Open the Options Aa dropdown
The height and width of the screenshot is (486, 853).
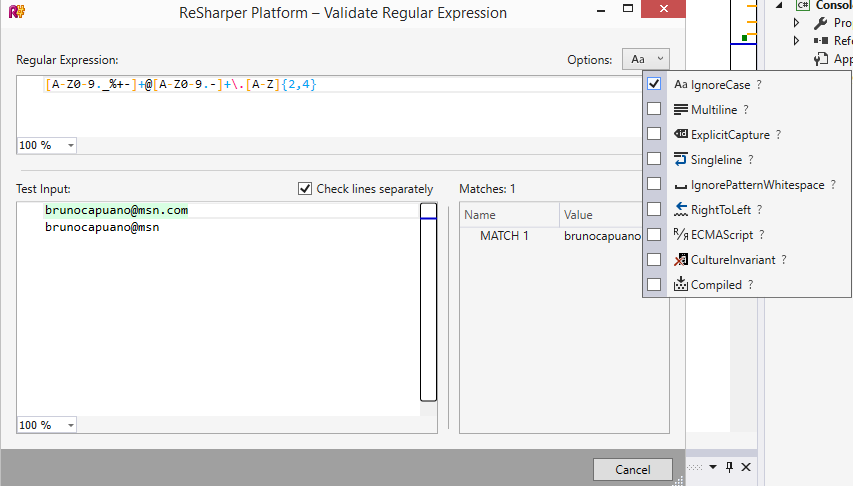pos(645,60)
